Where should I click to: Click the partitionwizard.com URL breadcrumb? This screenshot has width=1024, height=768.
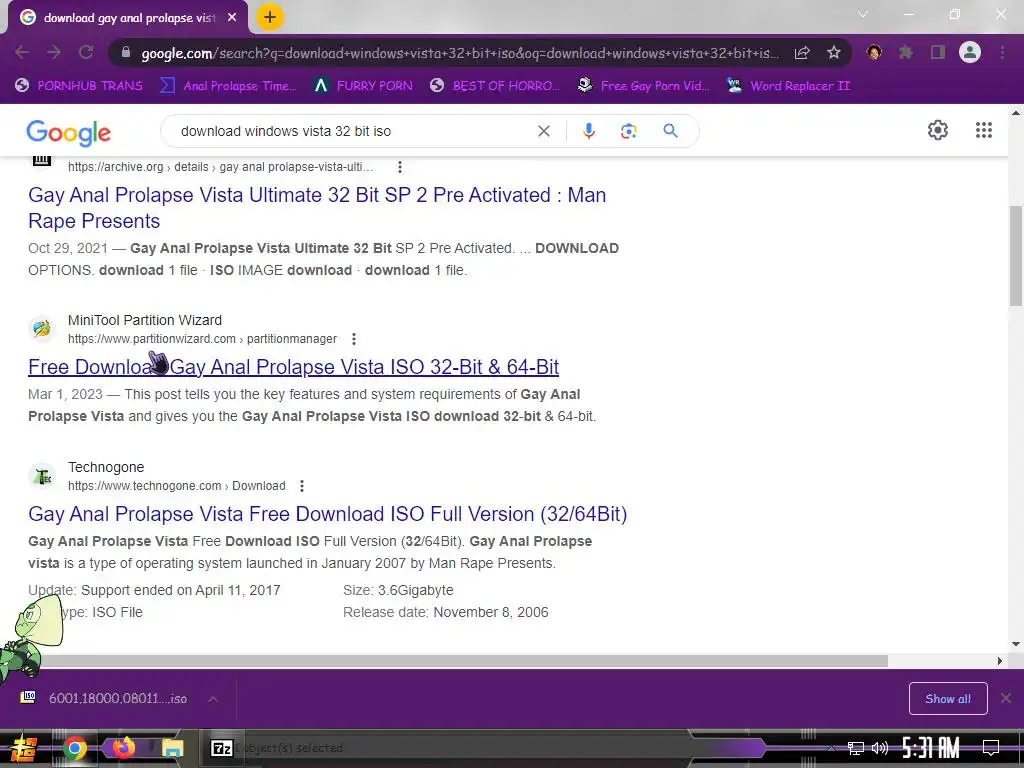(202, 339)
